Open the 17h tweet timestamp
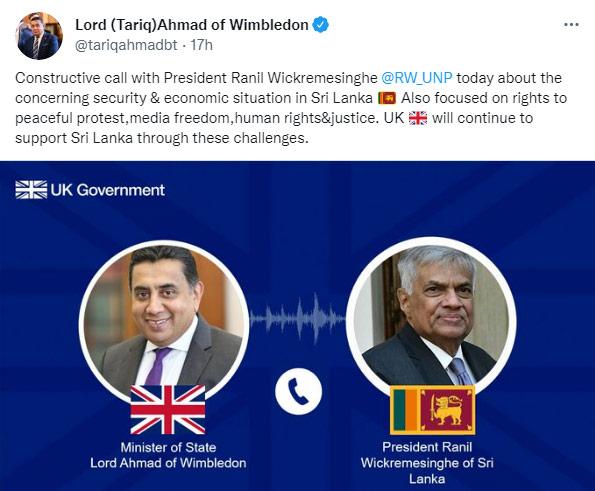Viewport: 595px width, 491px height. coord(201,45)
